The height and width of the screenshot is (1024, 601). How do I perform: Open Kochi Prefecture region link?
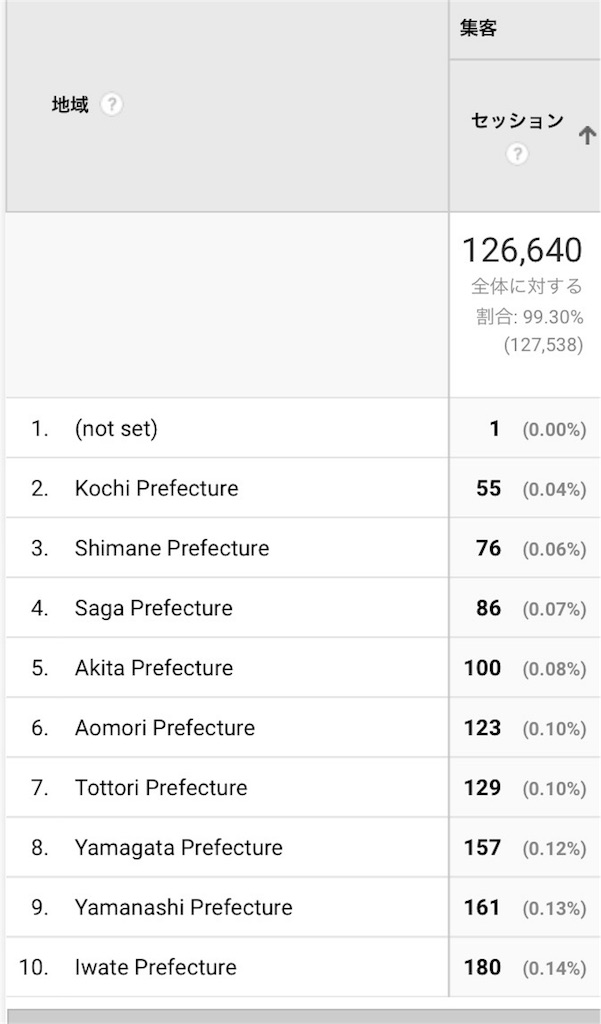(156, 488)
